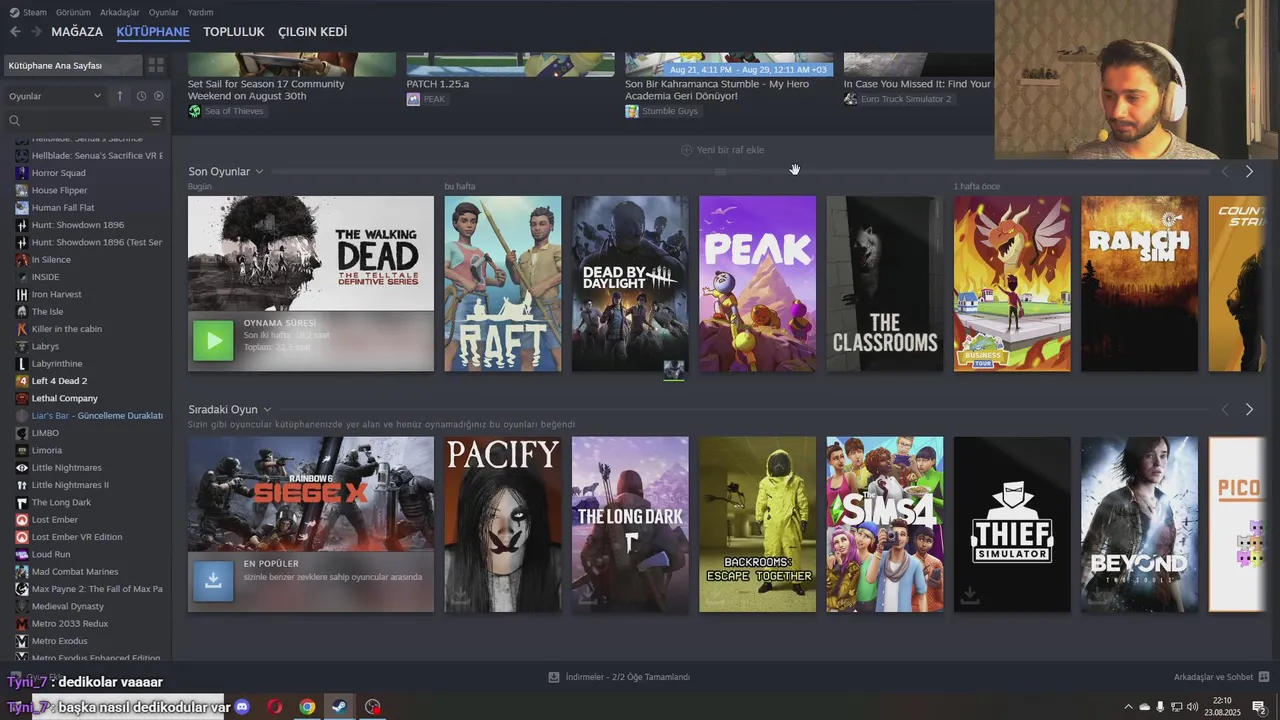Screen dimensions: 1280x720
Task: Open the MAĞAZA tab
Action: (x=77, y=32)
